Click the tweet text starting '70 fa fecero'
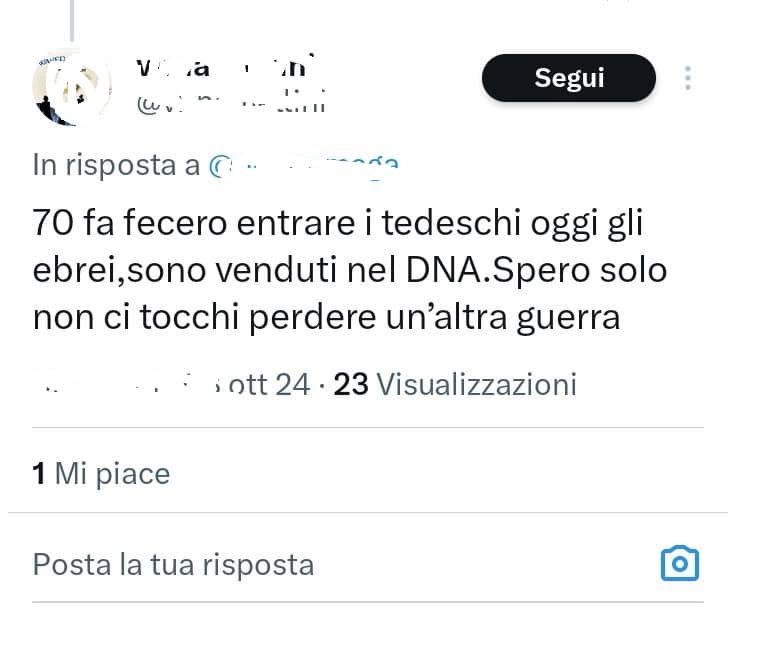The image size is (760, 647). click(350, 270)
